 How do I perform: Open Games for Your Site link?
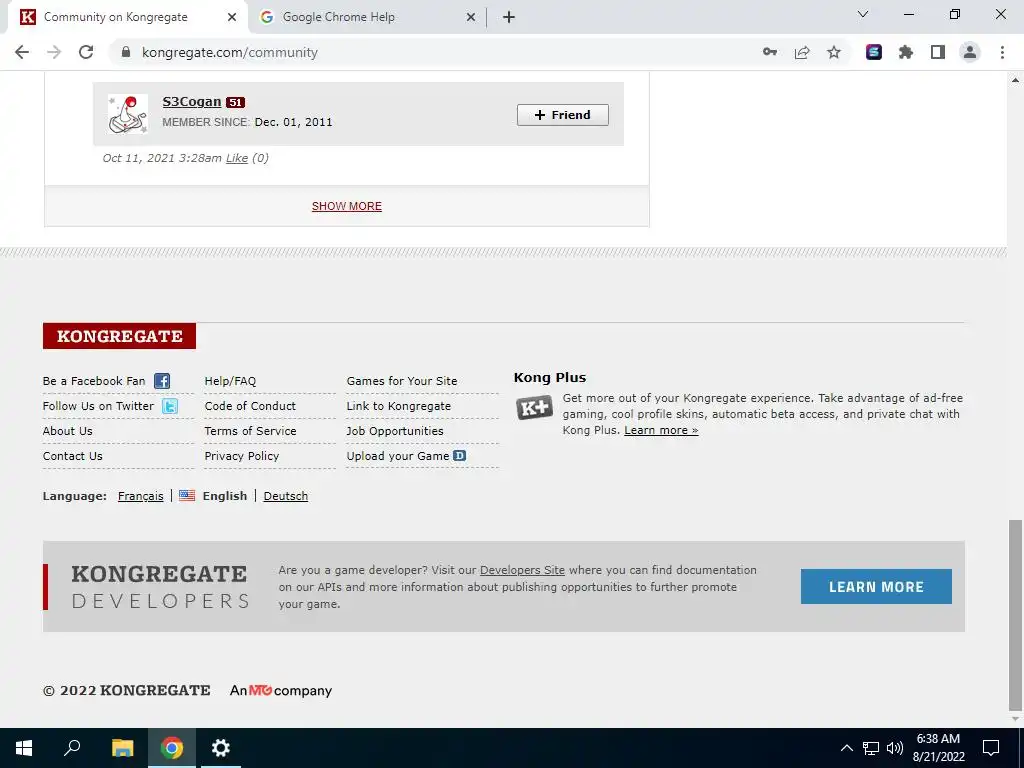402,381
